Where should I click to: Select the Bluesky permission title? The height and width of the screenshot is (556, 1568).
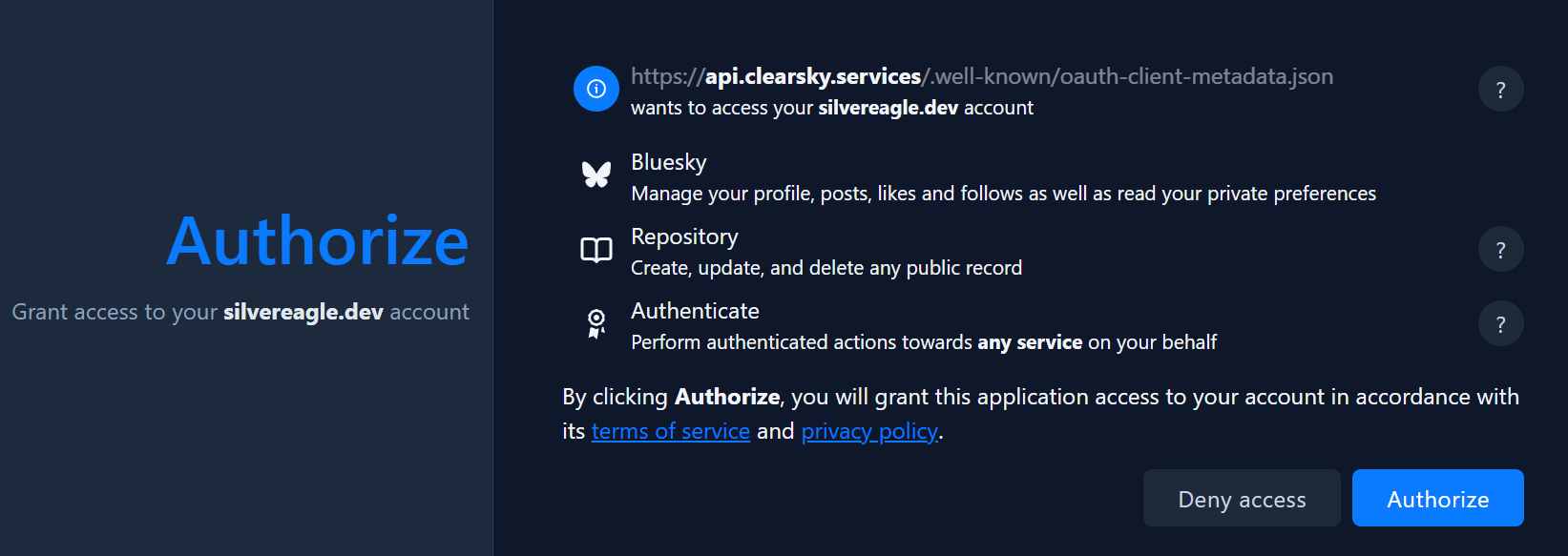pos(668,162)
